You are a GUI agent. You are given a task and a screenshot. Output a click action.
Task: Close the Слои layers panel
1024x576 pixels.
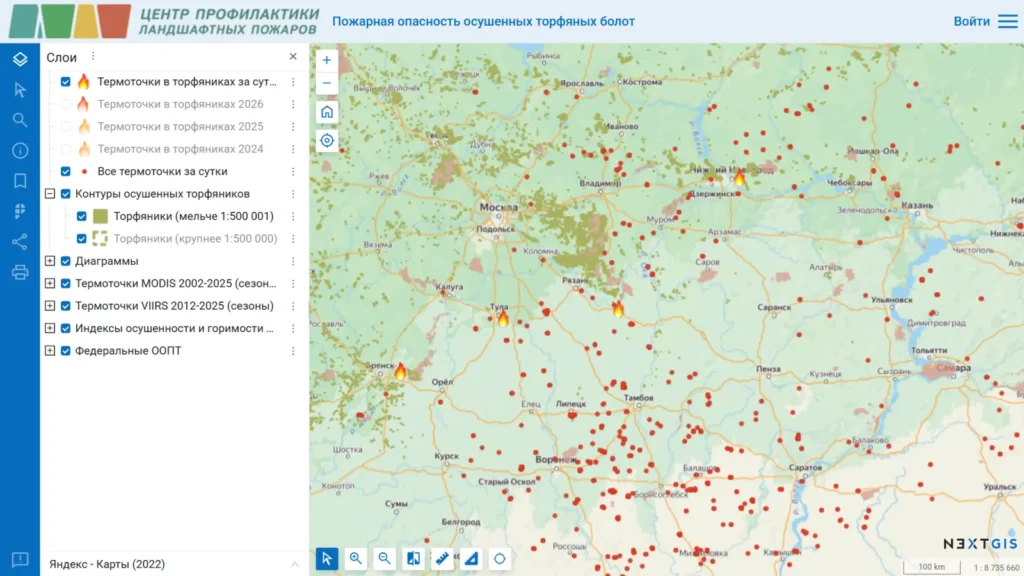point(293,56)
